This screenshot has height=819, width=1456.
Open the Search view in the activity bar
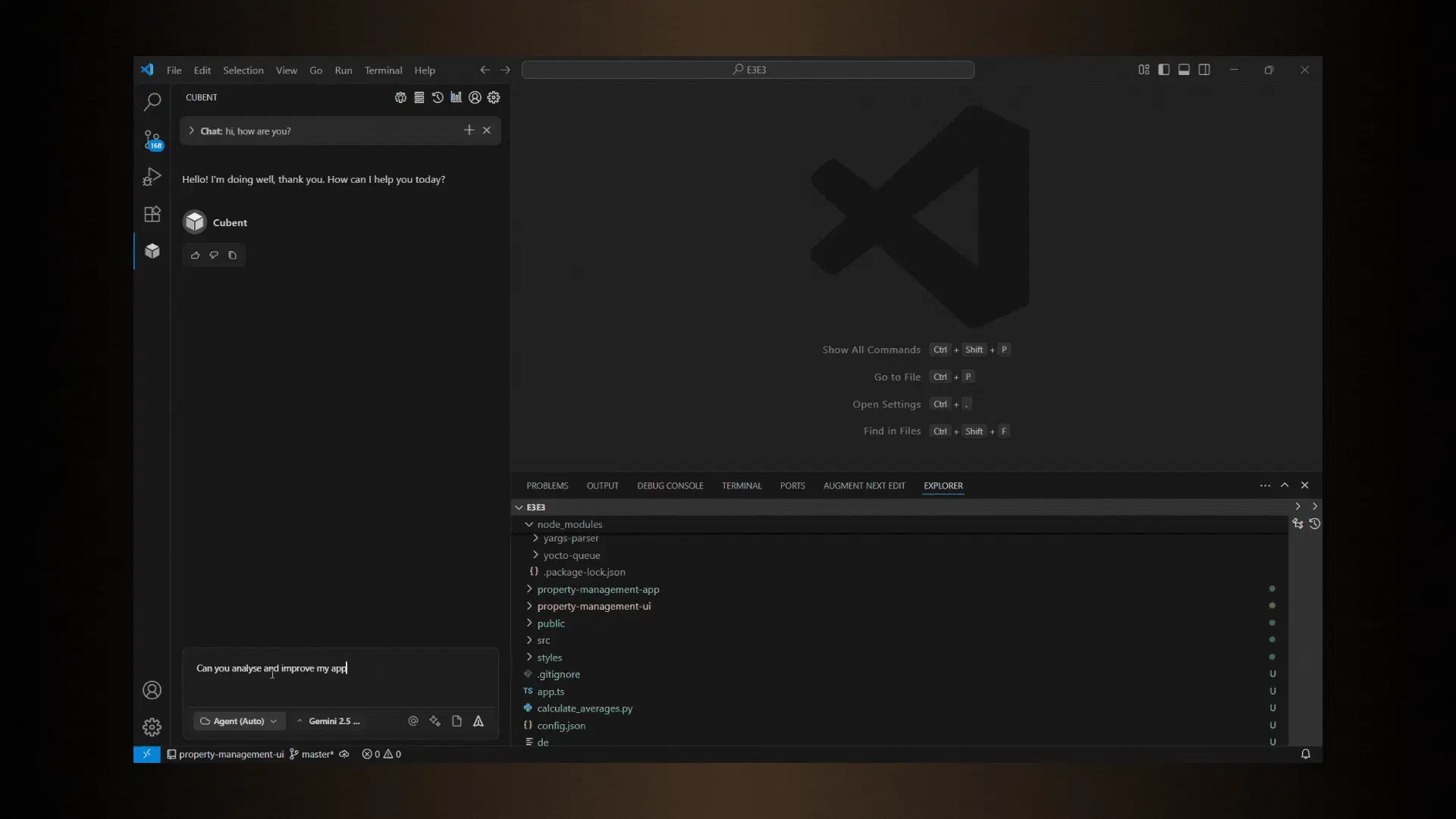[152, 102]
